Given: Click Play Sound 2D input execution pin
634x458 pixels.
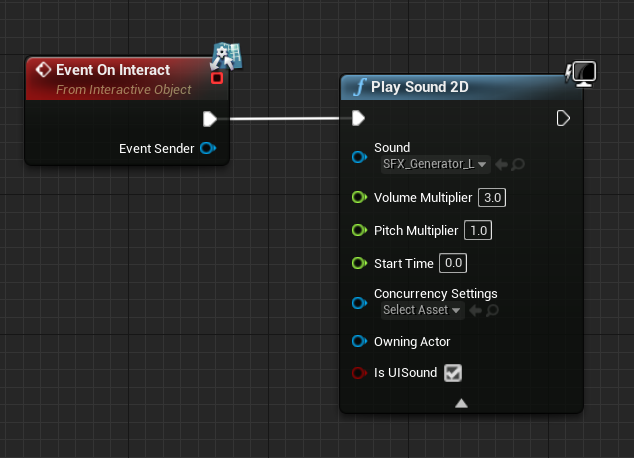Looking at the screenshot, I should pyautogui.click(x=358, y=118).
